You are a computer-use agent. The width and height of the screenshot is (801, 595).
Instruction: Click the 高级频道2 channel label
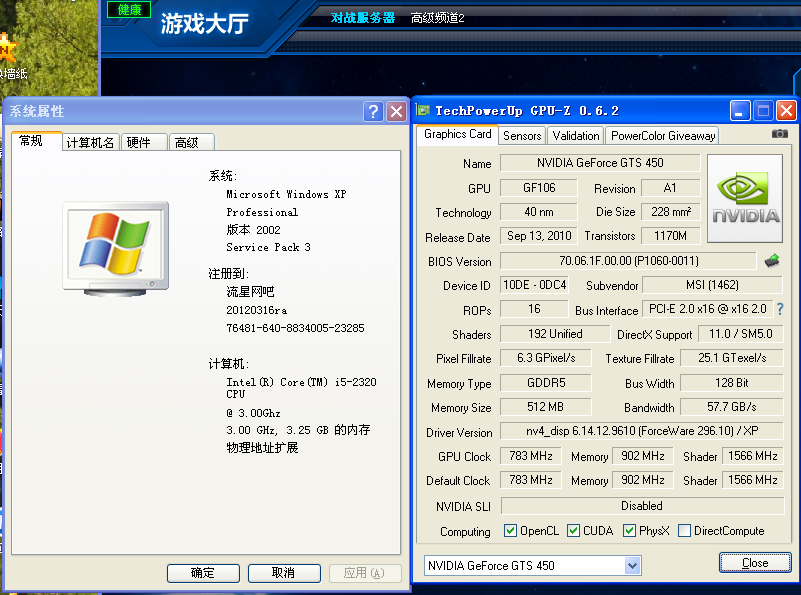click(x=438, y=18)
